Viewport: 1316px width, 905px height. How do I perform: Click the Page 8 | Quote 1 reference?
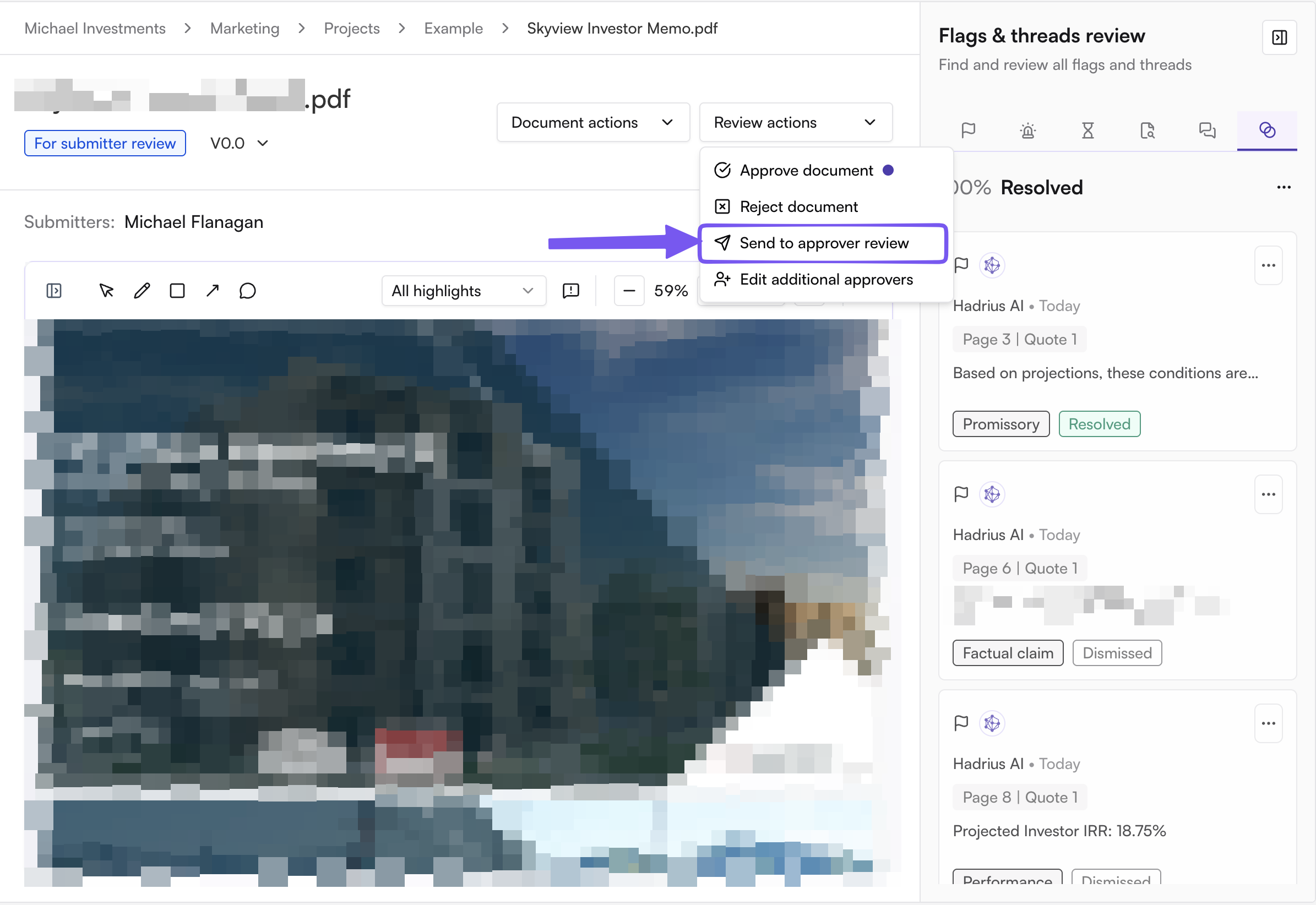tap(1019, 798)
